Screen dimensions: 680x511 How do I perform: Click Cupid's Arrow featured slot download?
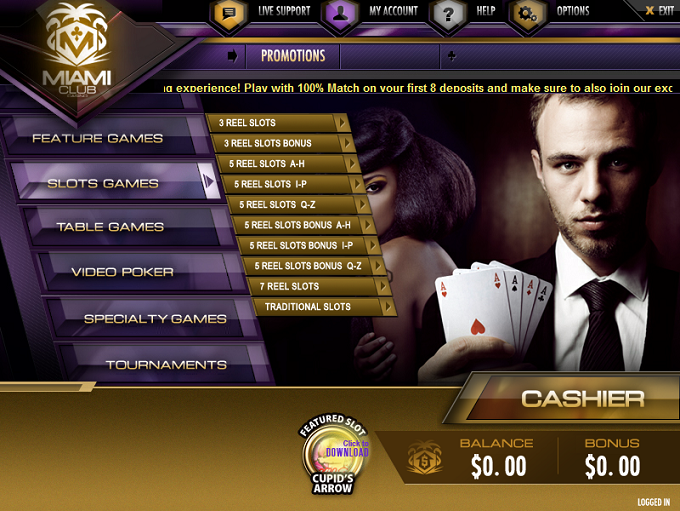[333, 454]
